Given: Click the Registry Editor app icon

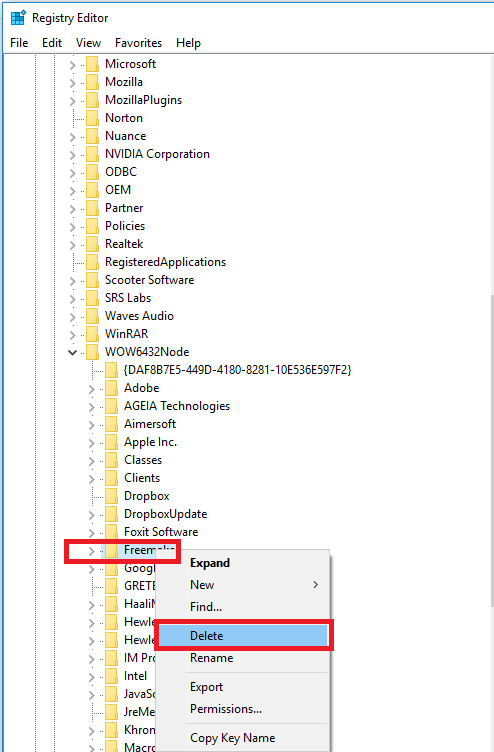Looking at the screenshot, I should click(x=18, y=18).
